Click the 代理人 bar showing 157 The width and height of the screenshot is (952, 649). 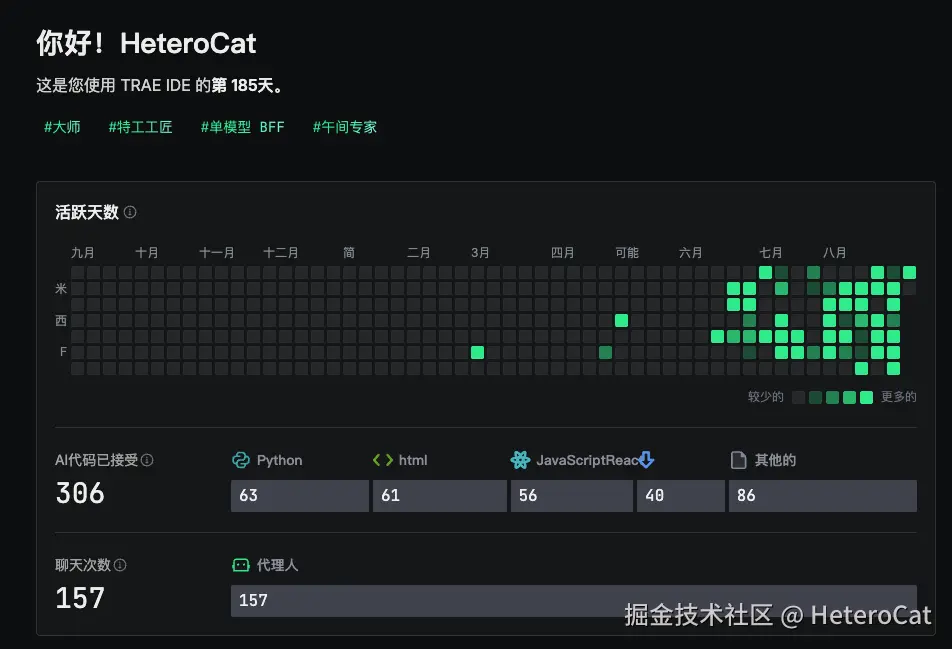574,601
